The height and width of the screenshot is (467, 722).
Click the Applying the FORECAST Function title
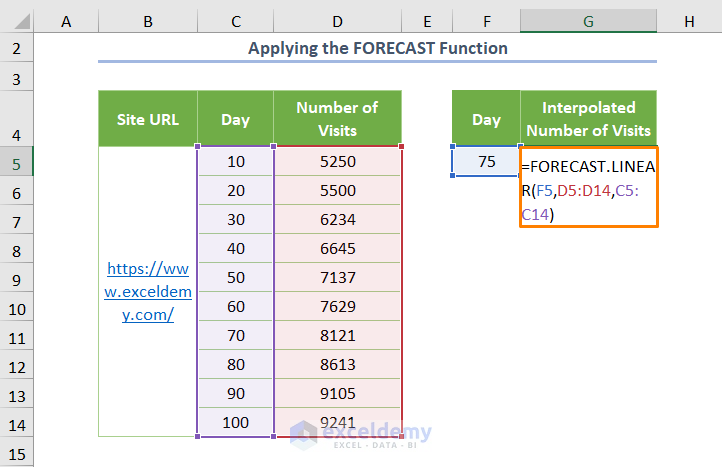[377, 48]
